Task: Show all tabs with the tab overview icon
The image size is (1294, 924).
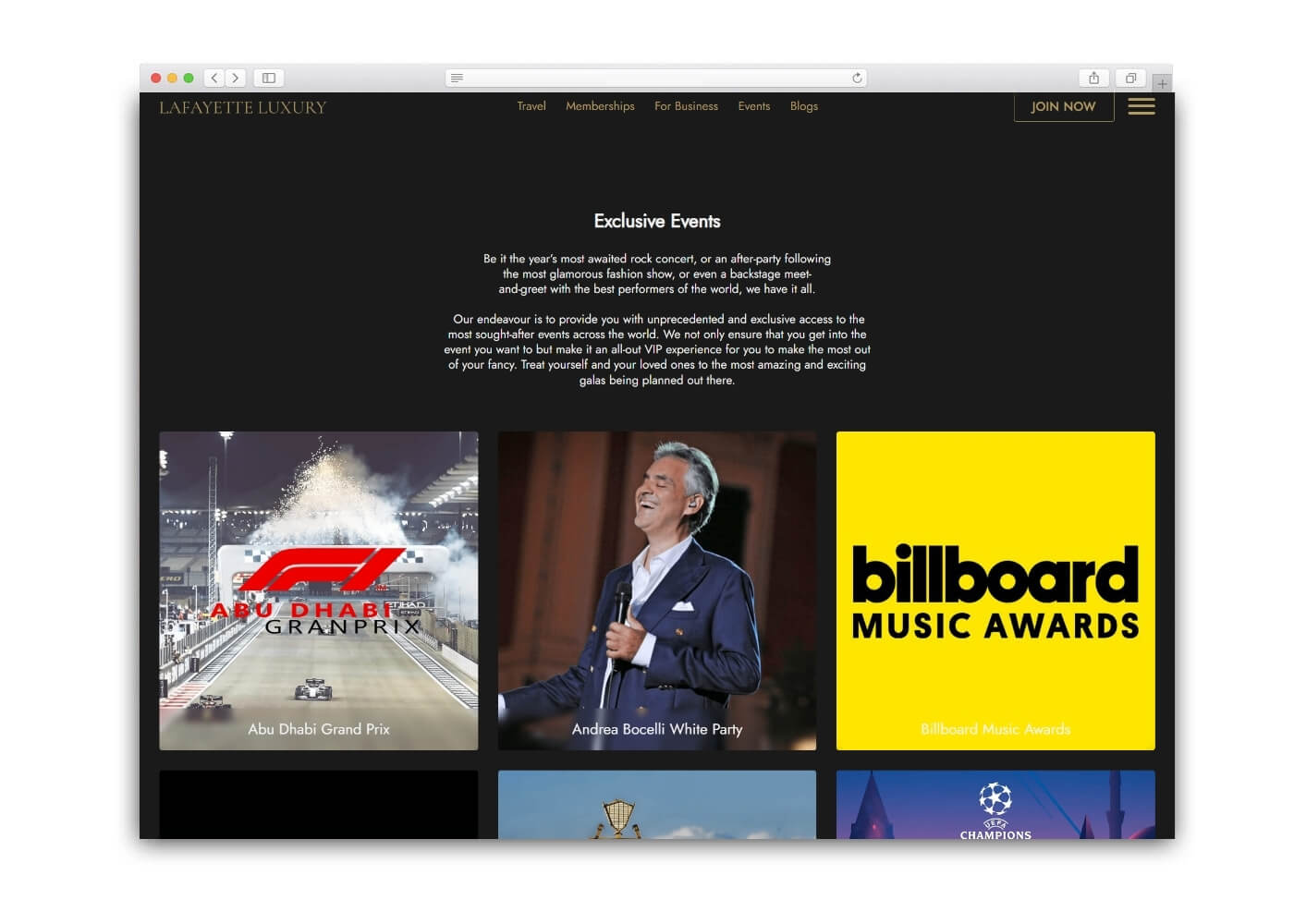Action: [x=1130, y=79]
